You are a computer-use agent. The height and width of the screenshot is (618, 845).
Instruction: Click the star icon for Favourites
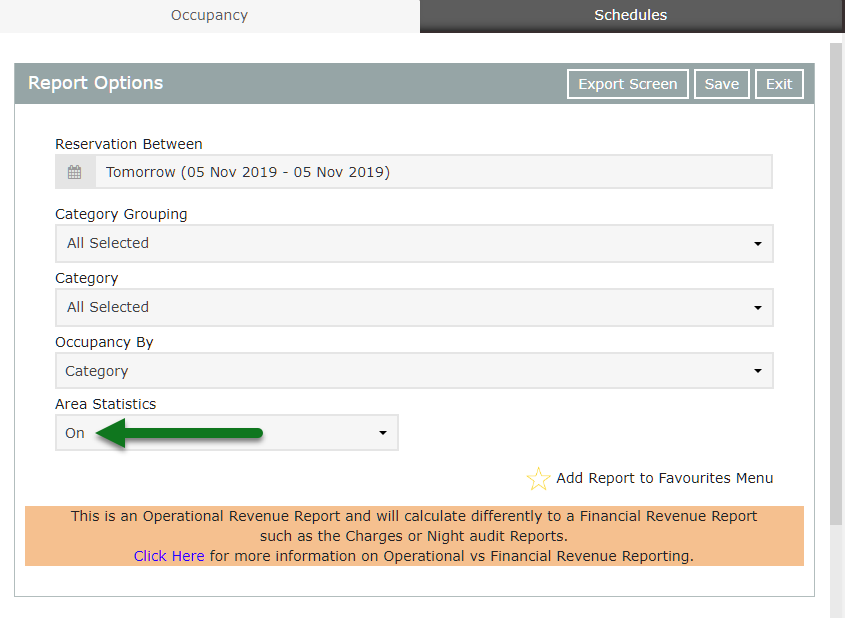coord(538,478)
